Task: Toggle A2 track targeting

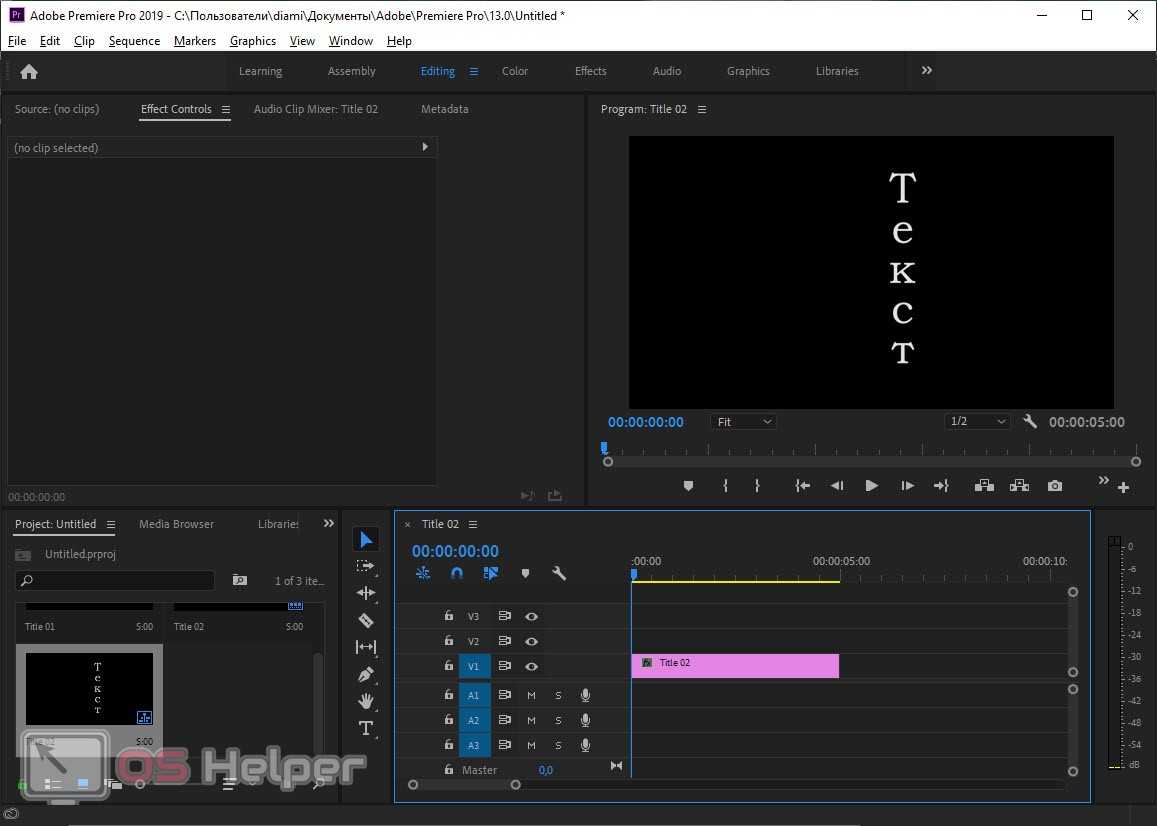Action: coord(474,720)
